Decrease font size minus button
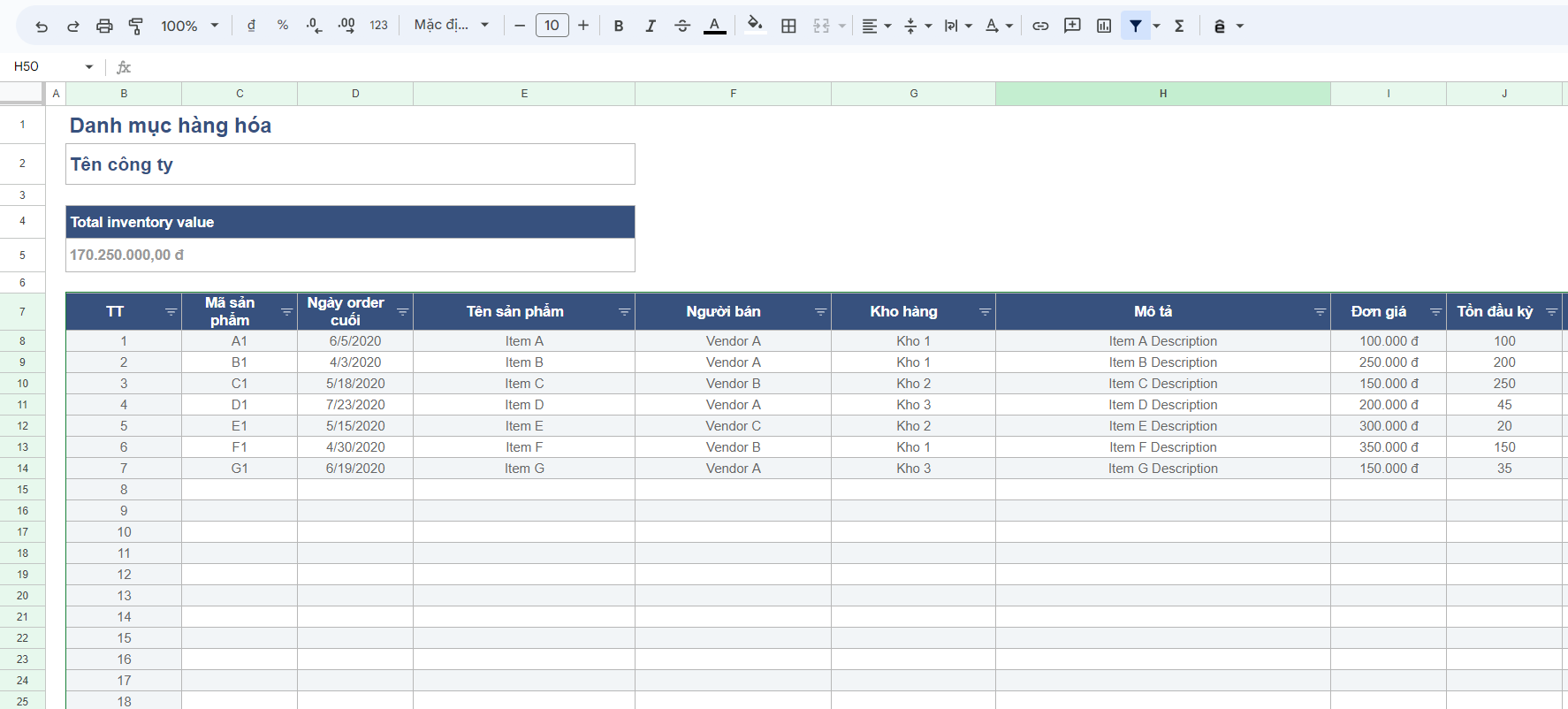The image size is (1568, 709). pyautogui.click(x=520, y=26)
